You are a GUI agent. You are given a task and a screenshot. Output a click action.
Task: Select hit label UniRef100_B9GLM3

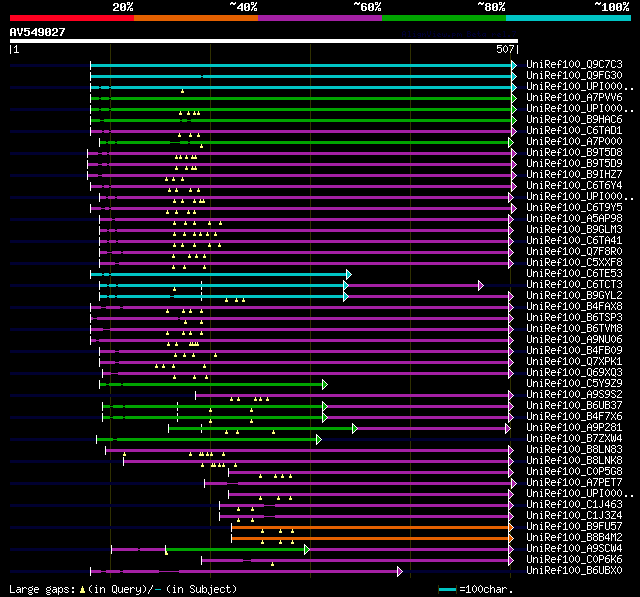[574, 230]
